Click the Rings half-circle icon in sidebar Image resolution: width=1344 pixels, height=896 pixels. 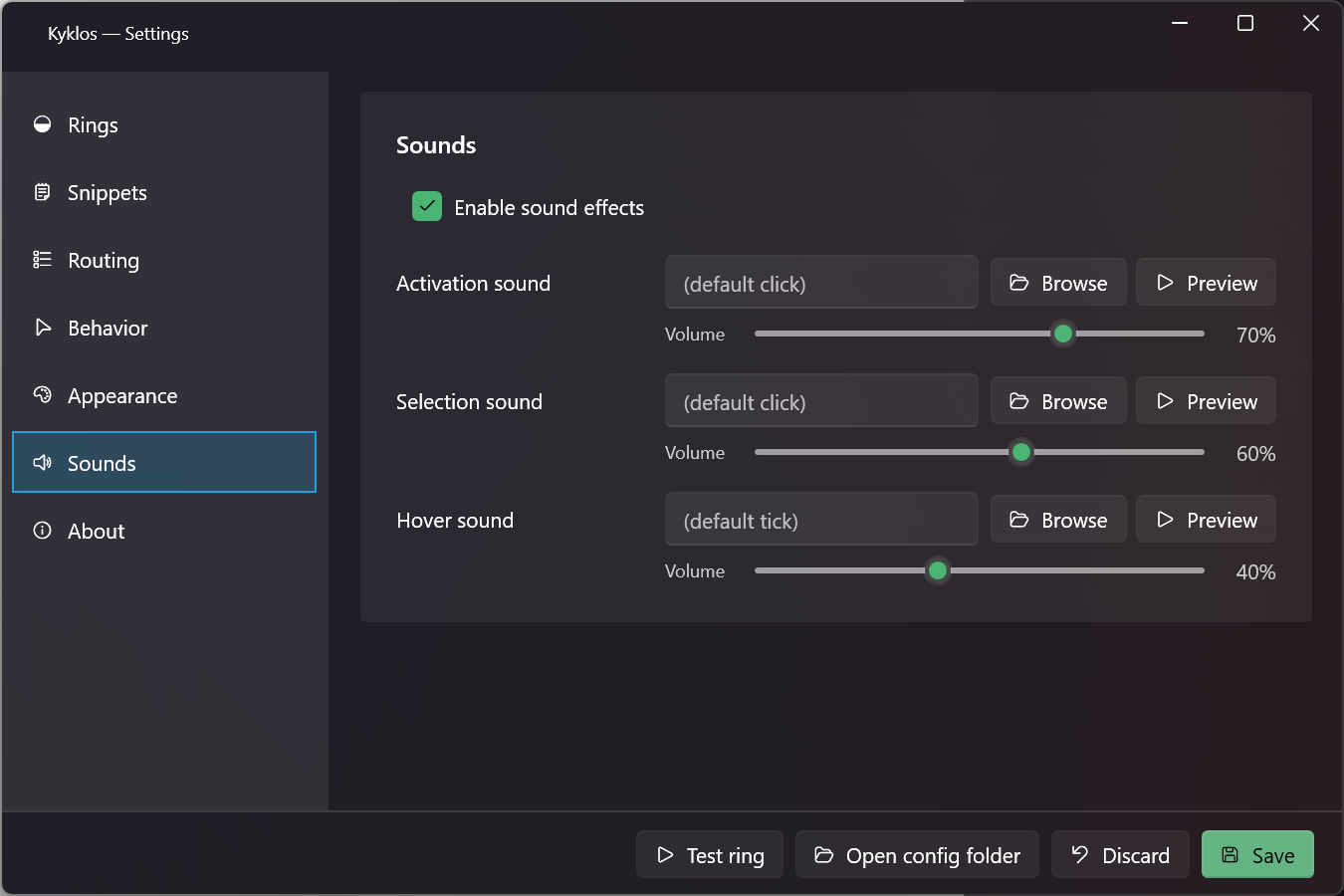42,124
